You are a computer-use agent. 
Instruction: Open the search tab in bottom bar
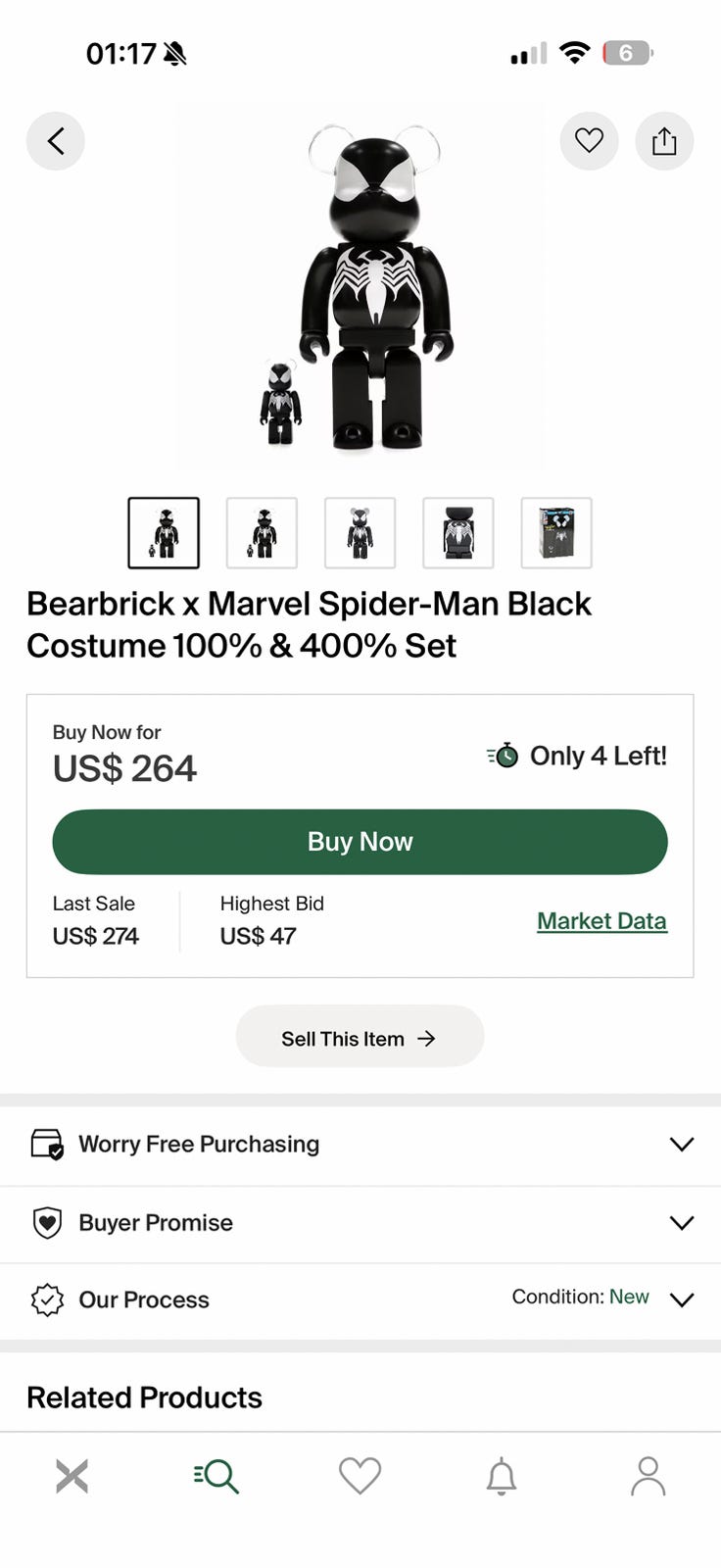[216, 1476]
